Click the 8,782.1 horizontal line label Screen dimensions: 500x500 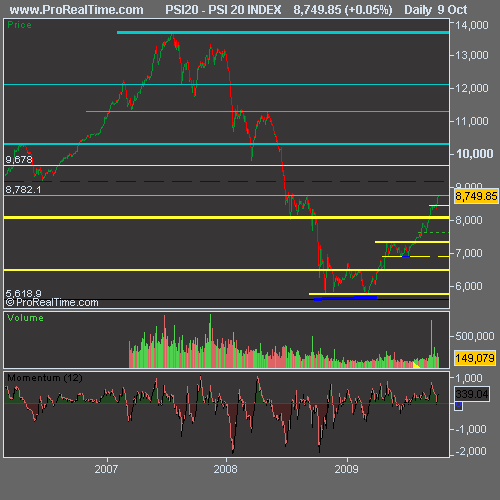coord(23,190)
